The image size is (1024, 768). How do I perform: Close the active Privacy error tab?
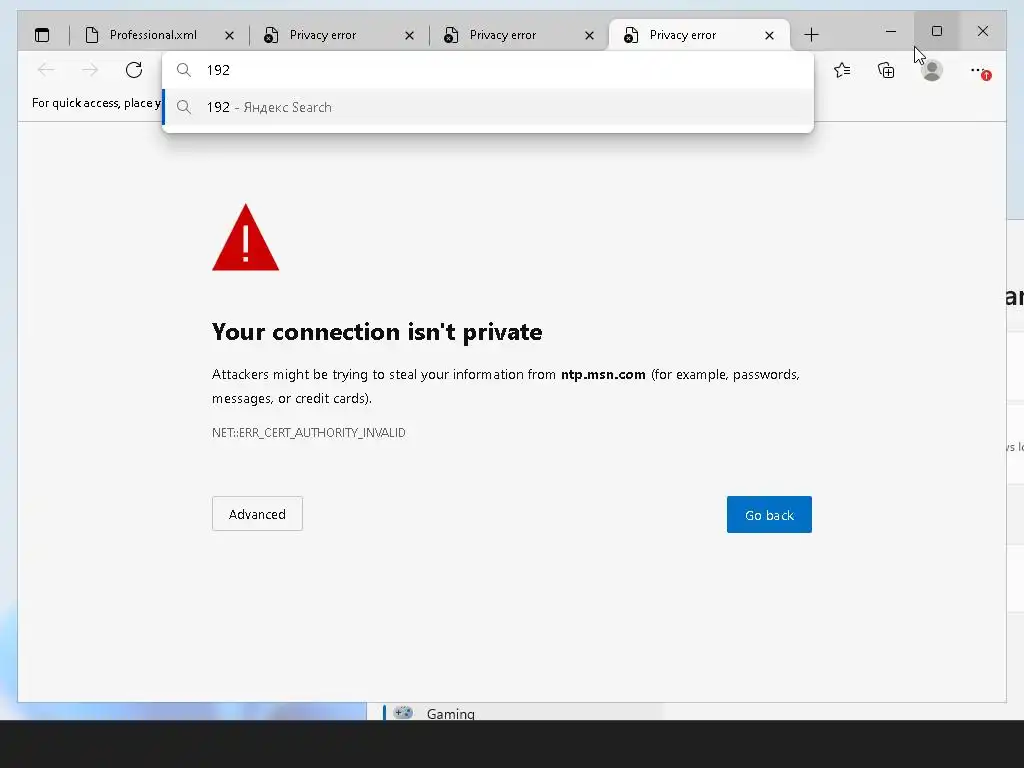coord(769,35)
